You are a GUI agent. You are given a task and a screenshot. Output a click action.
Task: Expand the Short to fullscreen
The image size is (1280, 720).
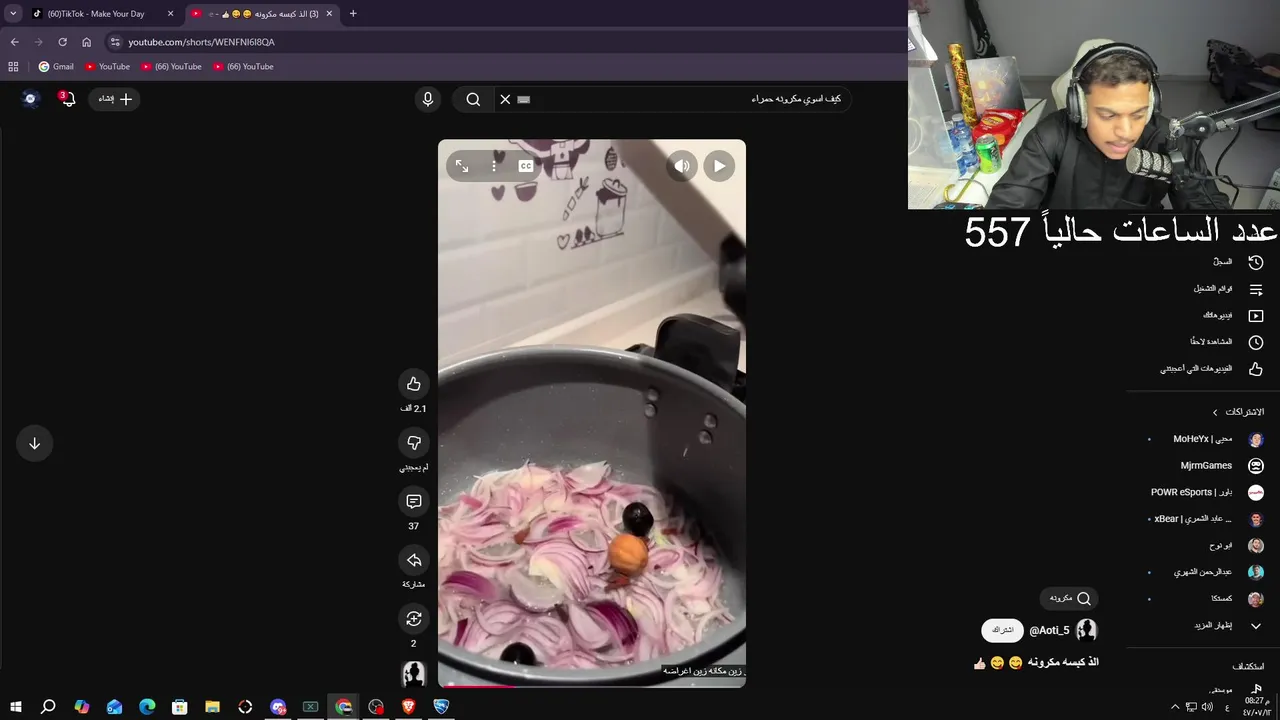pos(462,166)
